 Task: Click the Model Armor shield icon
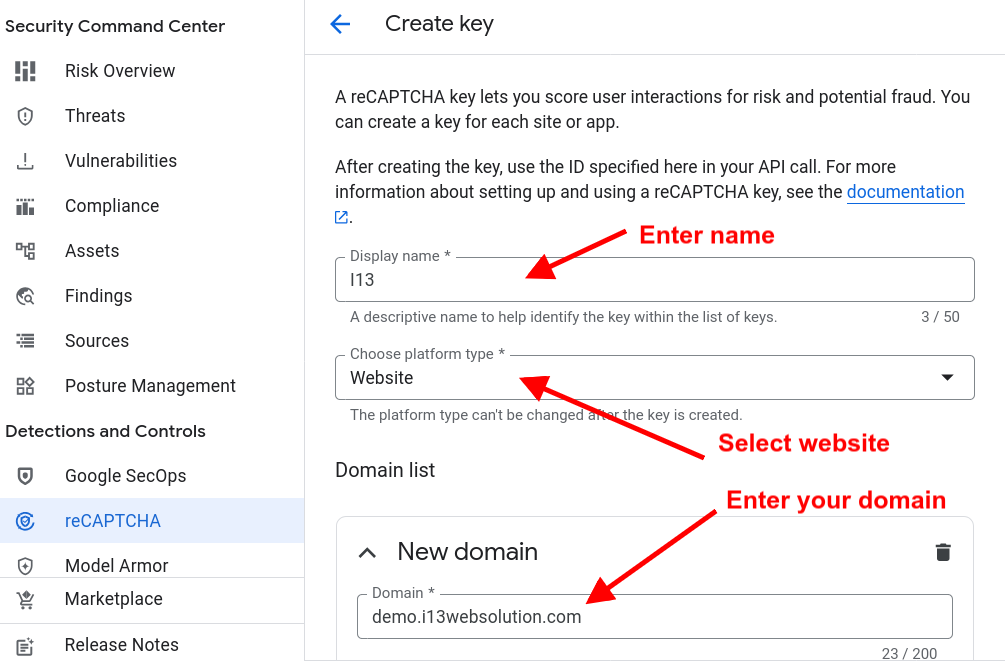(x=25, y=565)
